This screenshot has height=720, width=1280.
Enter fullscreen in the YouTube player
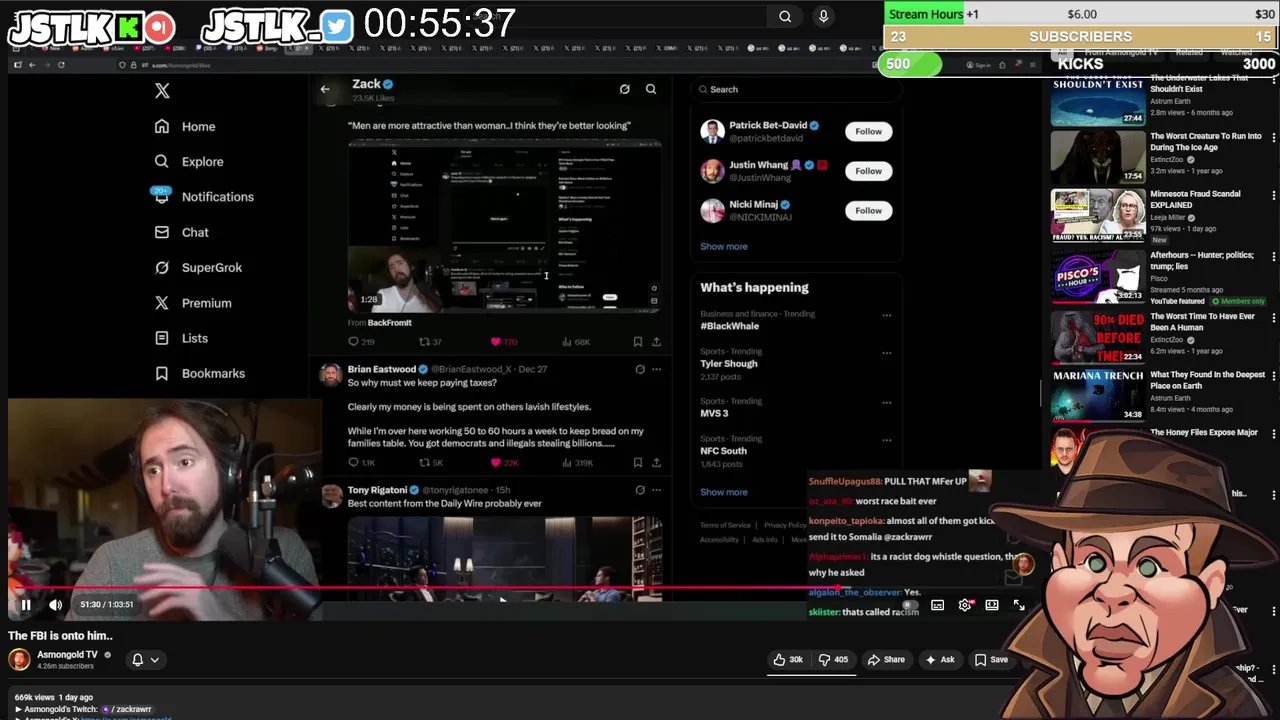tap(1019, 605)
